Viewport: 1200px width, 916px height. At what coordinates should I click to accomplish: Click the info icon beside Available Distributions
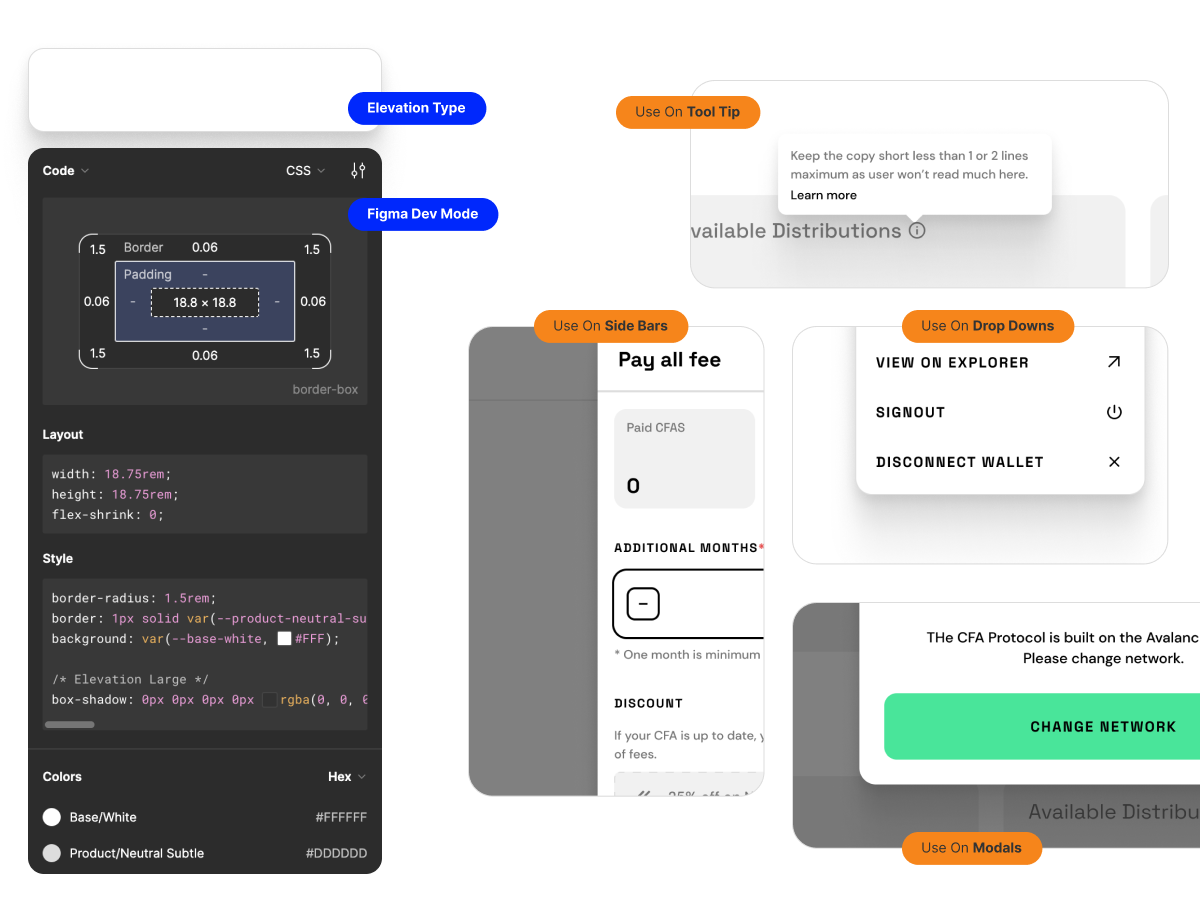click(917, 231)
